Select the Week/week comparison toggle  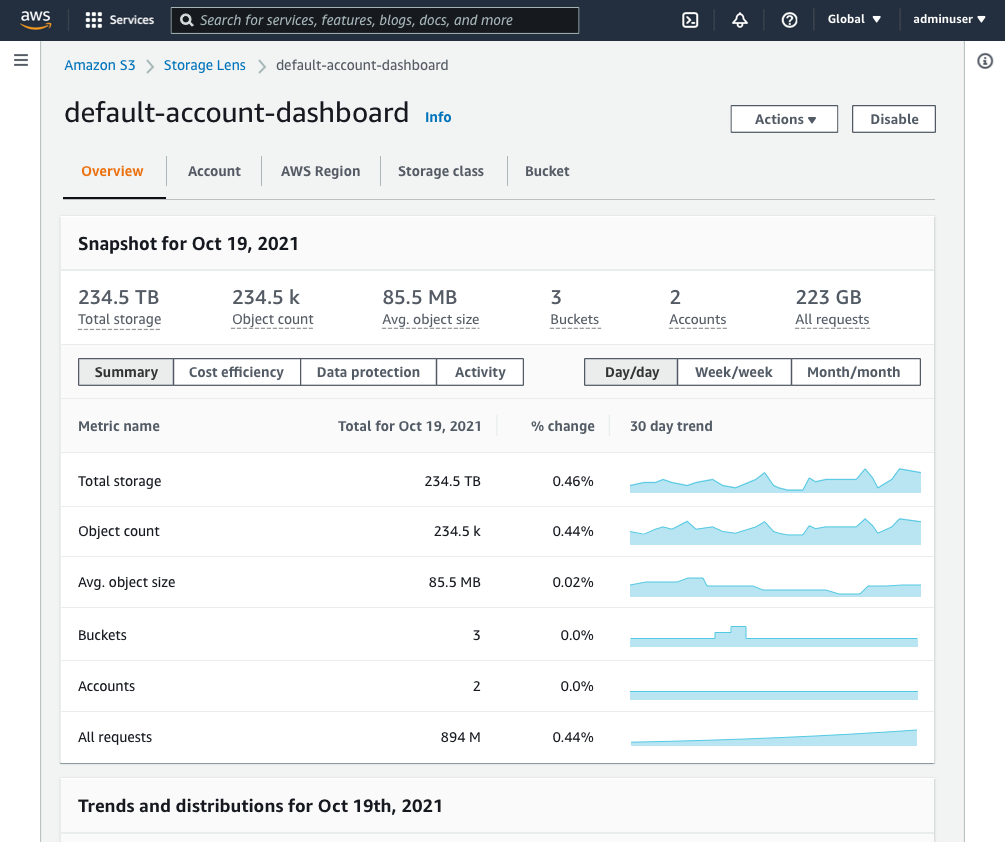[x=733, y=372]
